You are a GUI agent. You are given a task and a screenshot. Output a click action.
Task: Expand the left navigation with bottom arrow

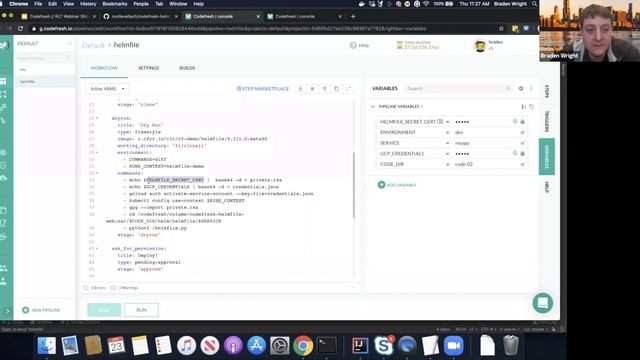click(x=7, y=311)
